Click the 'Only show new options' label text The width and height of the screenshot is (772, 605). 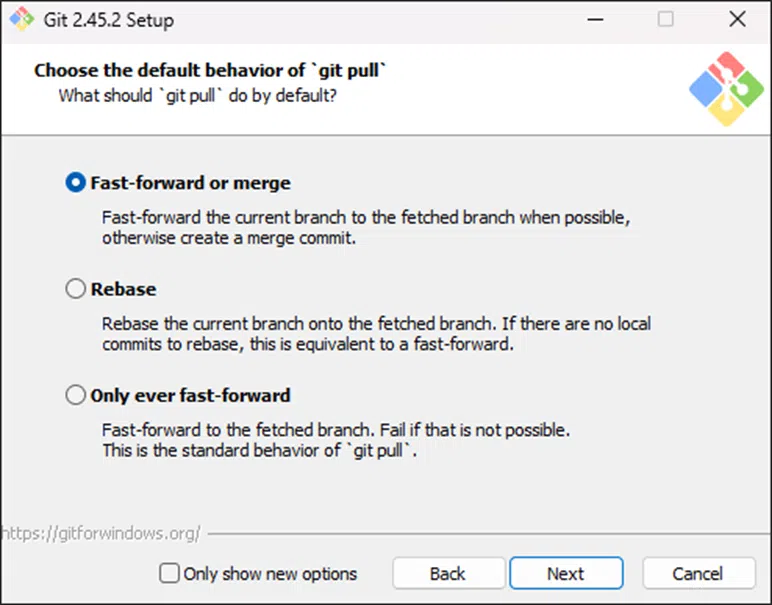pyautogui.click(x=270, y=573)
